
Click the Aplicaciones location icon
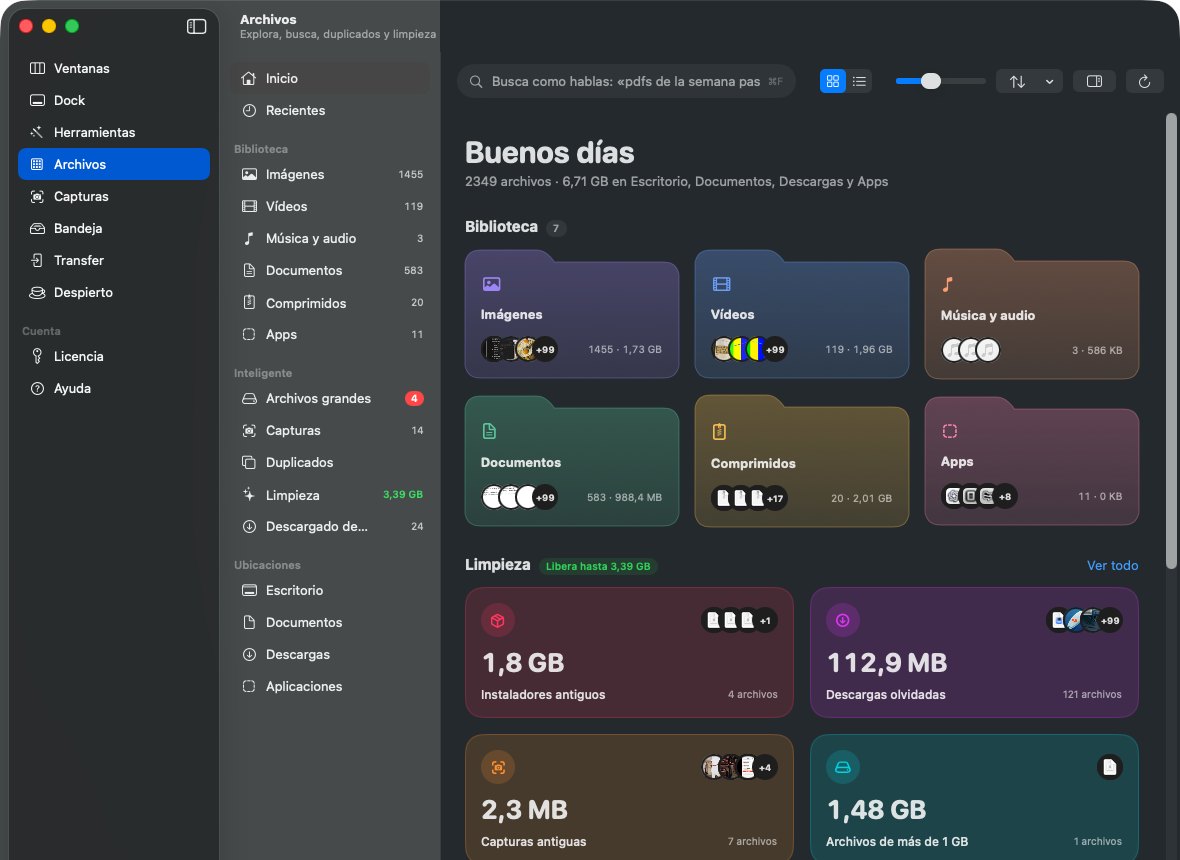point(249,686)
